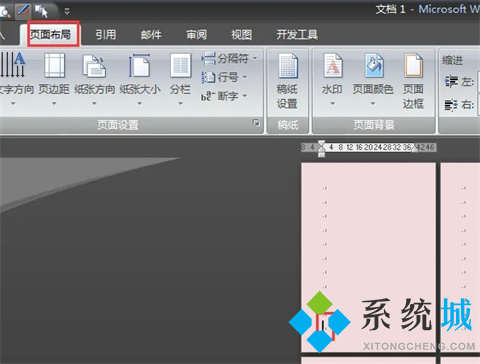The height and width of the screenshot is (364, 480).
Task: Switch to the 引用 tab
Action: coord(106,34)
